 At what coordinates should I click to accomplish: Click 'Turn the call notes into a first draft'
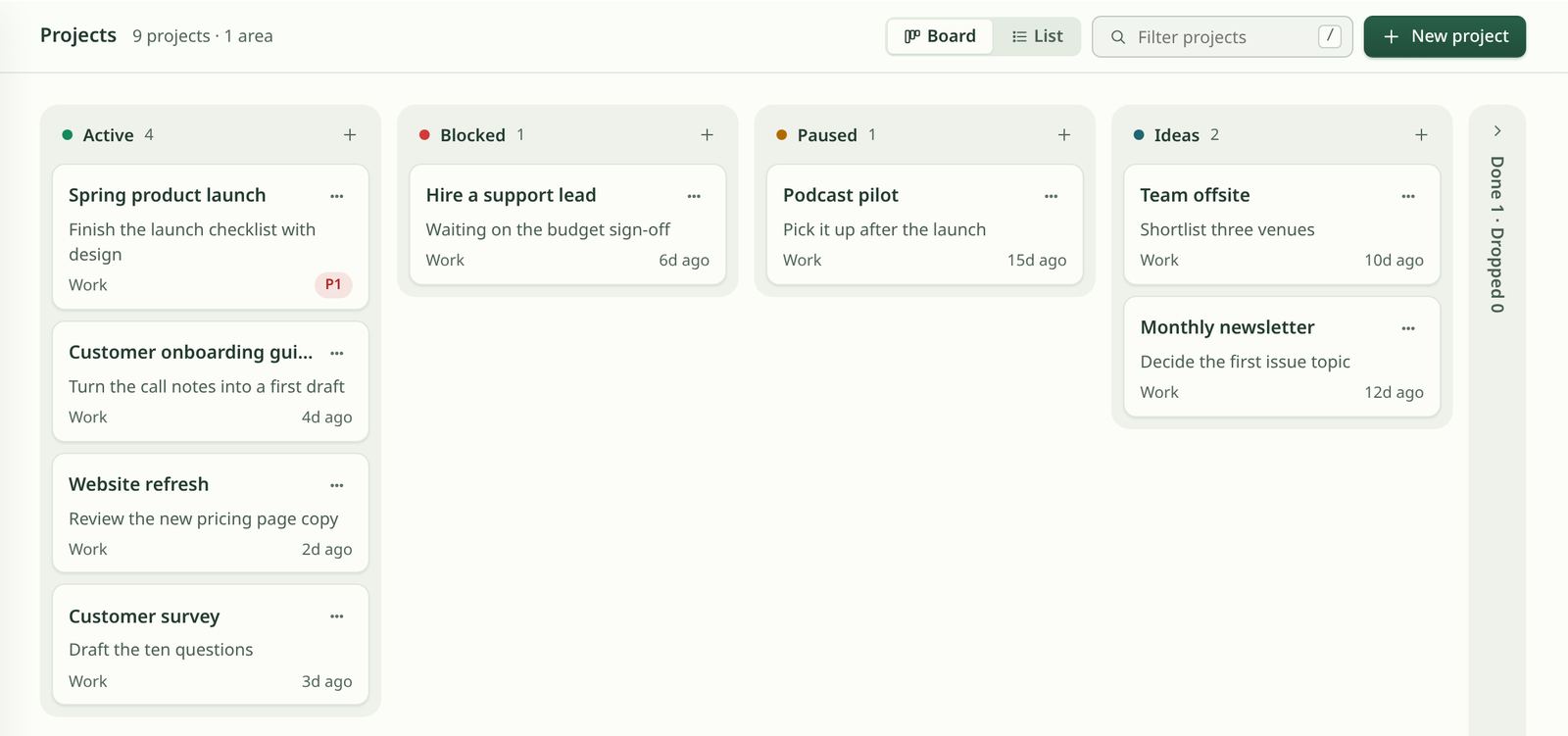(x=207, y=386)
